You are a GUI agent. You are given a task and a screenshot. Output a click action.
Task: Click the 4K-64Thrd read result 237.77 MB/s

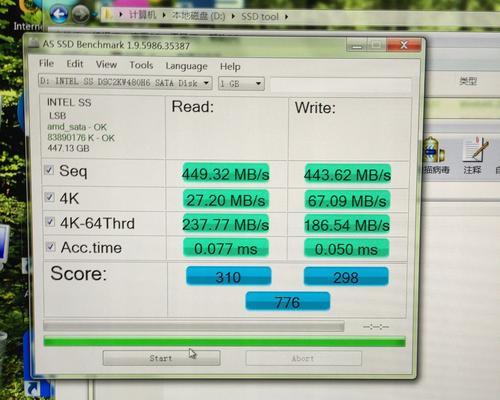(x=226, y=224)
